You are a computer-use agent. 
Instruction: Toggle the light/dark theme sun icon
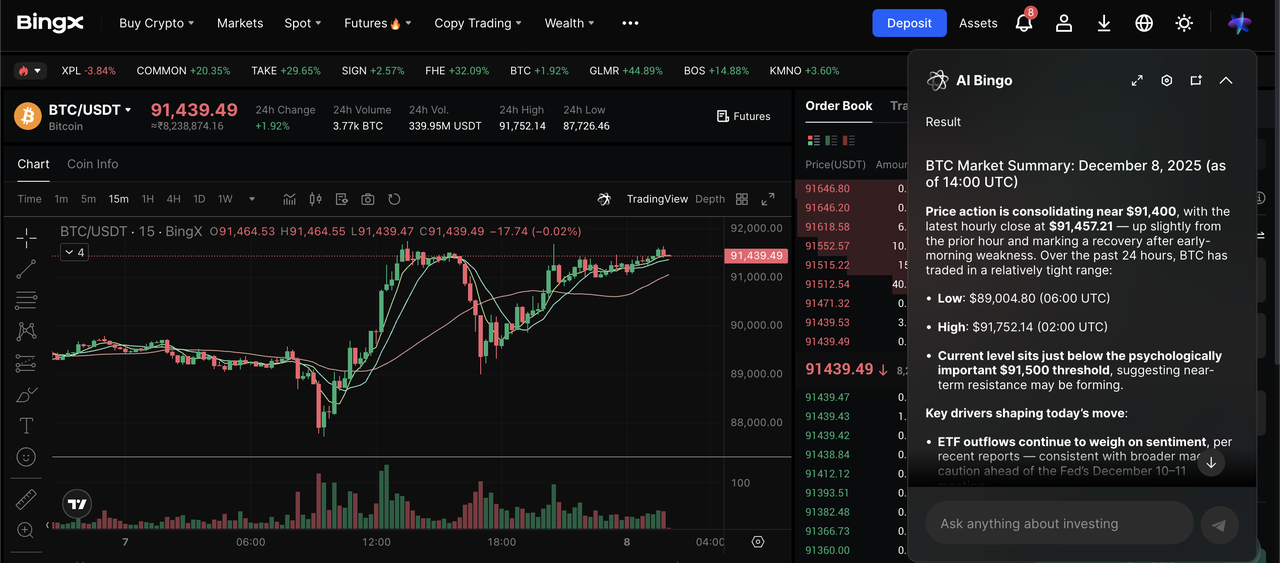[1184, 23]
